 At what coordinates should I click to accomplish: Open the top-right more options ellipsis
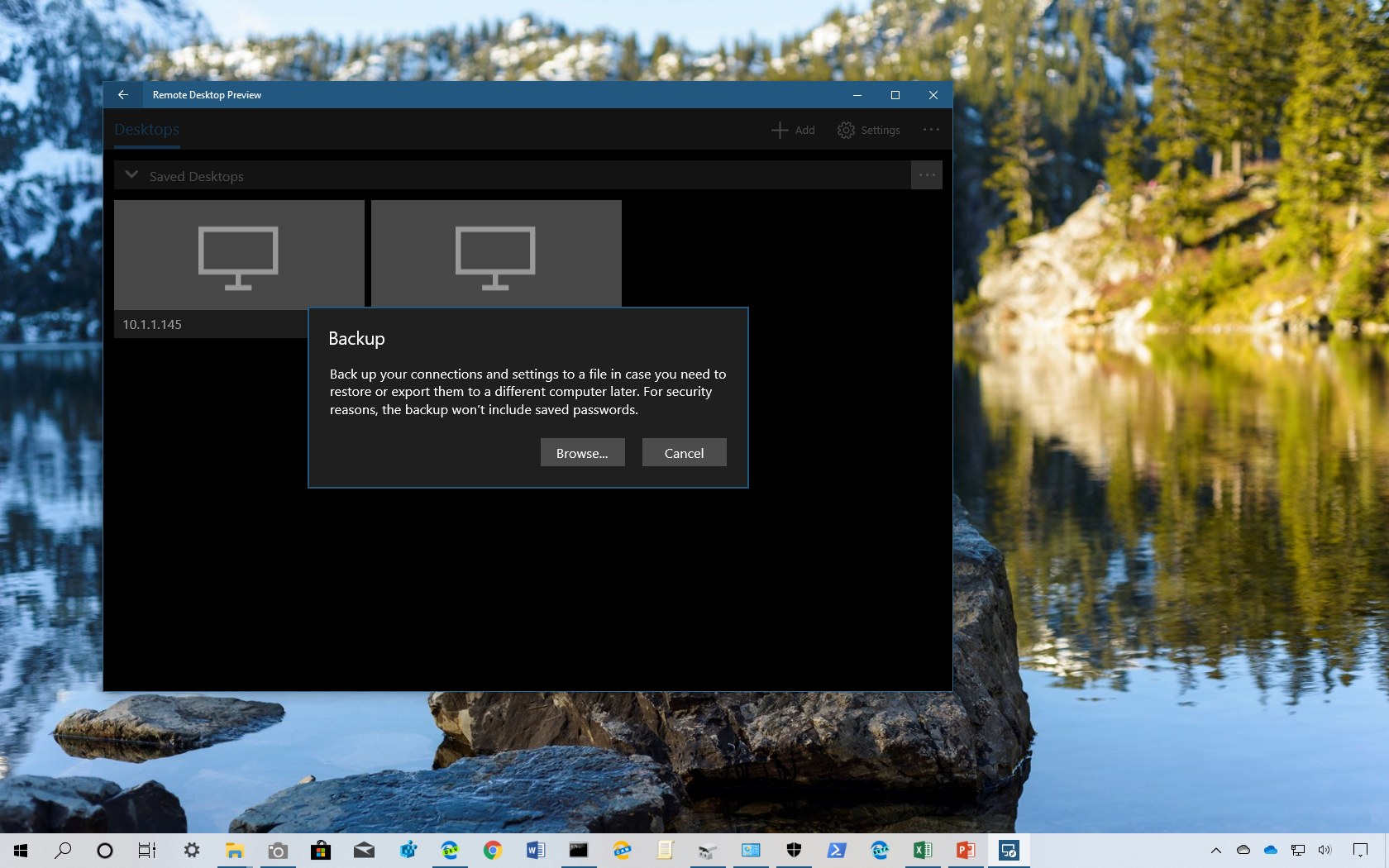(x=931, y=130)
